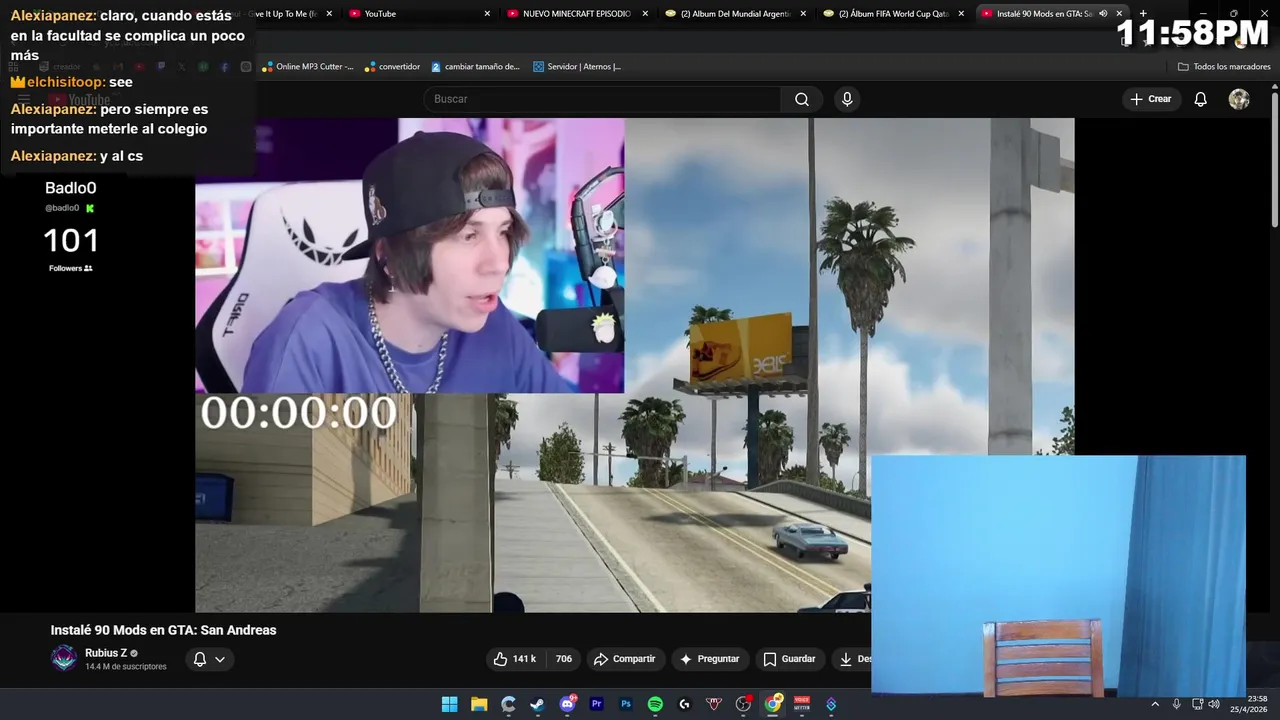Open Adobe Photoshop from taskbar
1280x720 pixels.
pyautogui.click(x=626, y=704)
